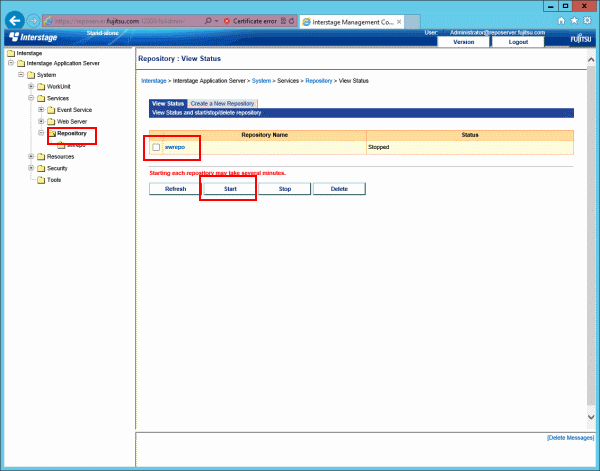The image size is (600, 471).
Task: Tick the swrepo repository checkbox
Action: pyautogui.click(x=156, y=147)
